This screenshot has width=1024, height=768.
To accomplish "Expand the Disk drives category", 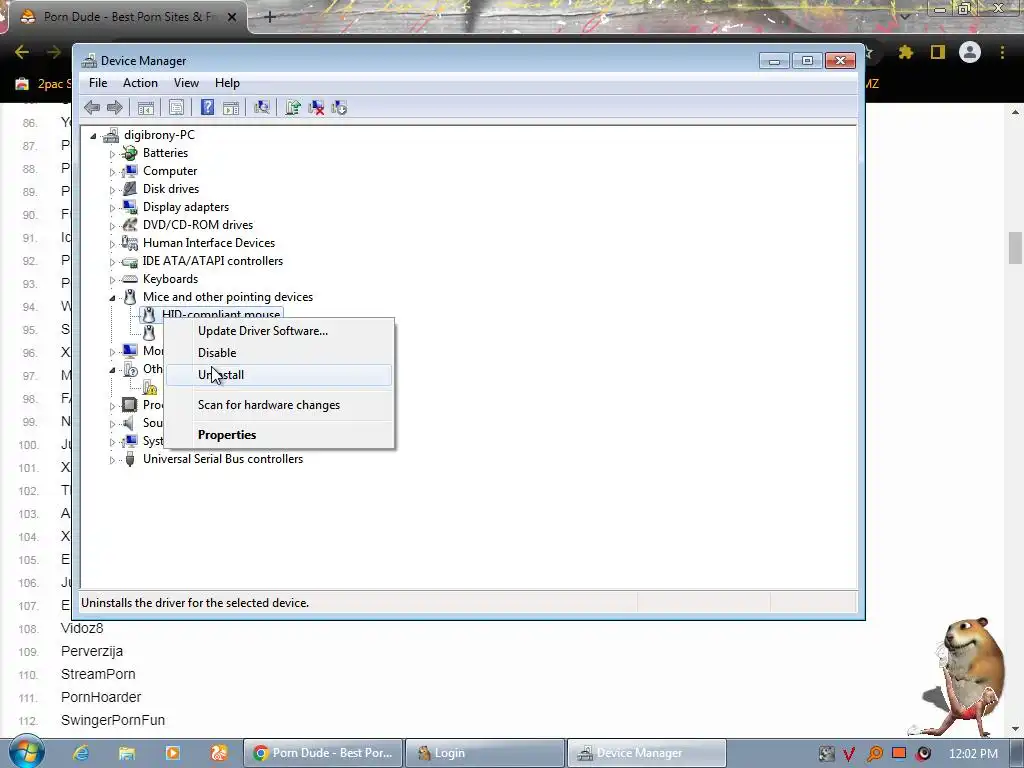I will [x=112, y=190].
